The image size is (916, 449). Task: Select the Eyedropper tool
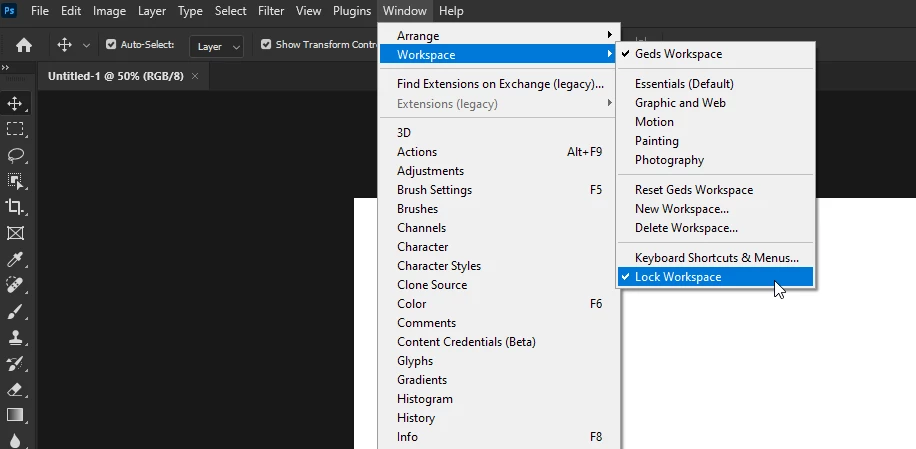[x=15, y=259]
